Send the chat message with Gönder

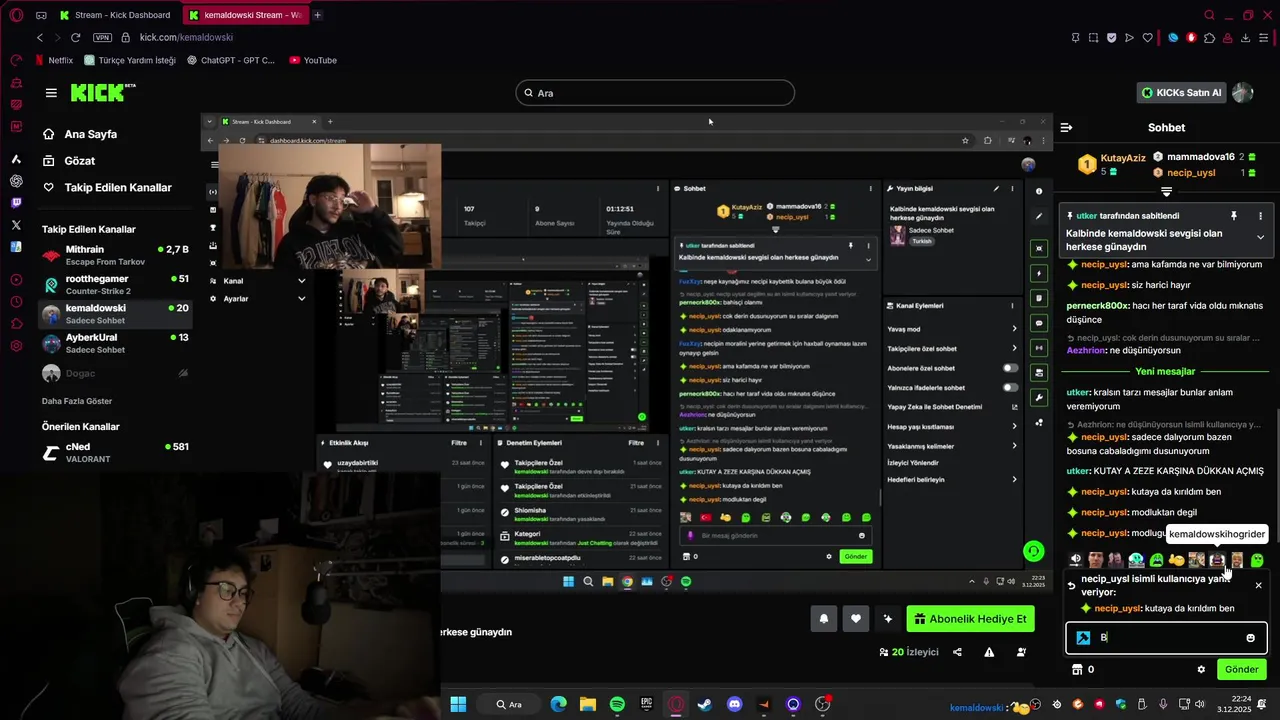click(x=1241, y=669)
